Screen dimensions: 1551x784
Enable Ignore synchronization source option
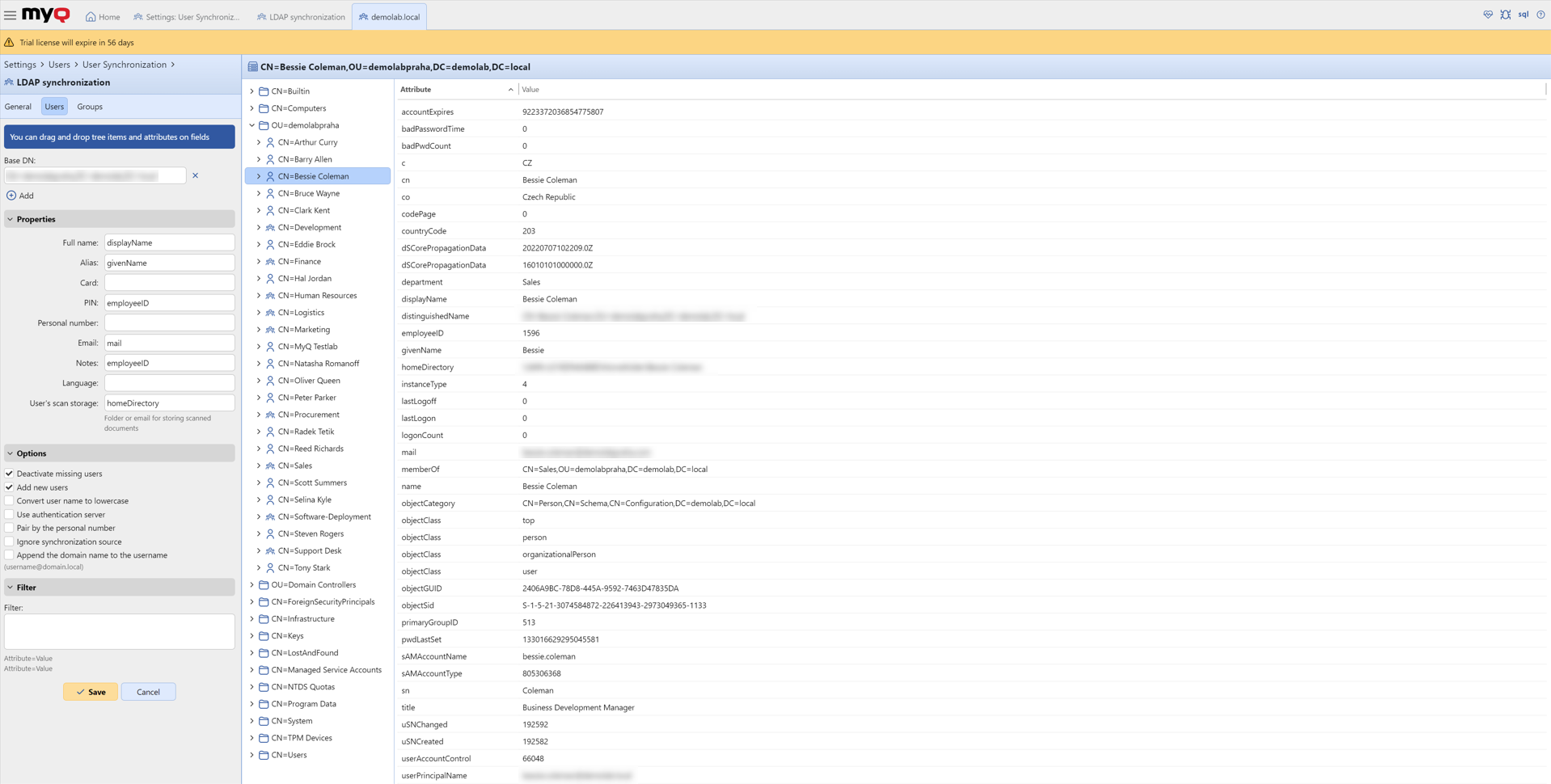(9, 542)
